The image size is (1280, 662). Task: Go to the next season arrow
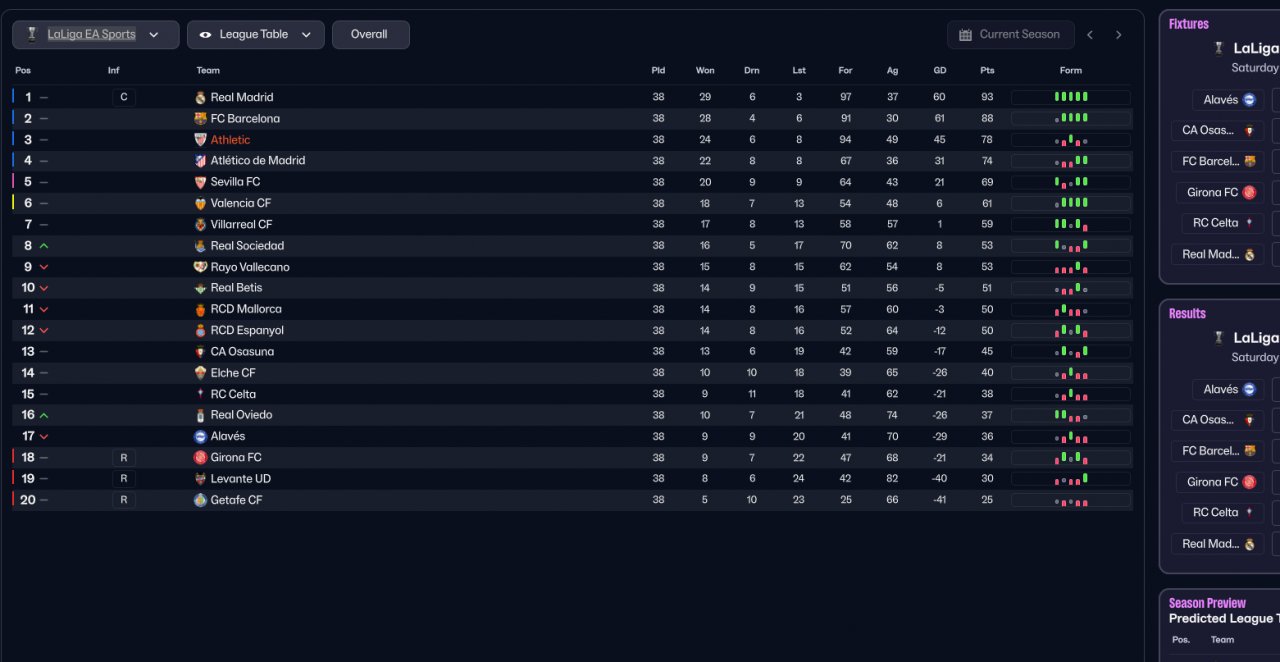coord(1118,35)
